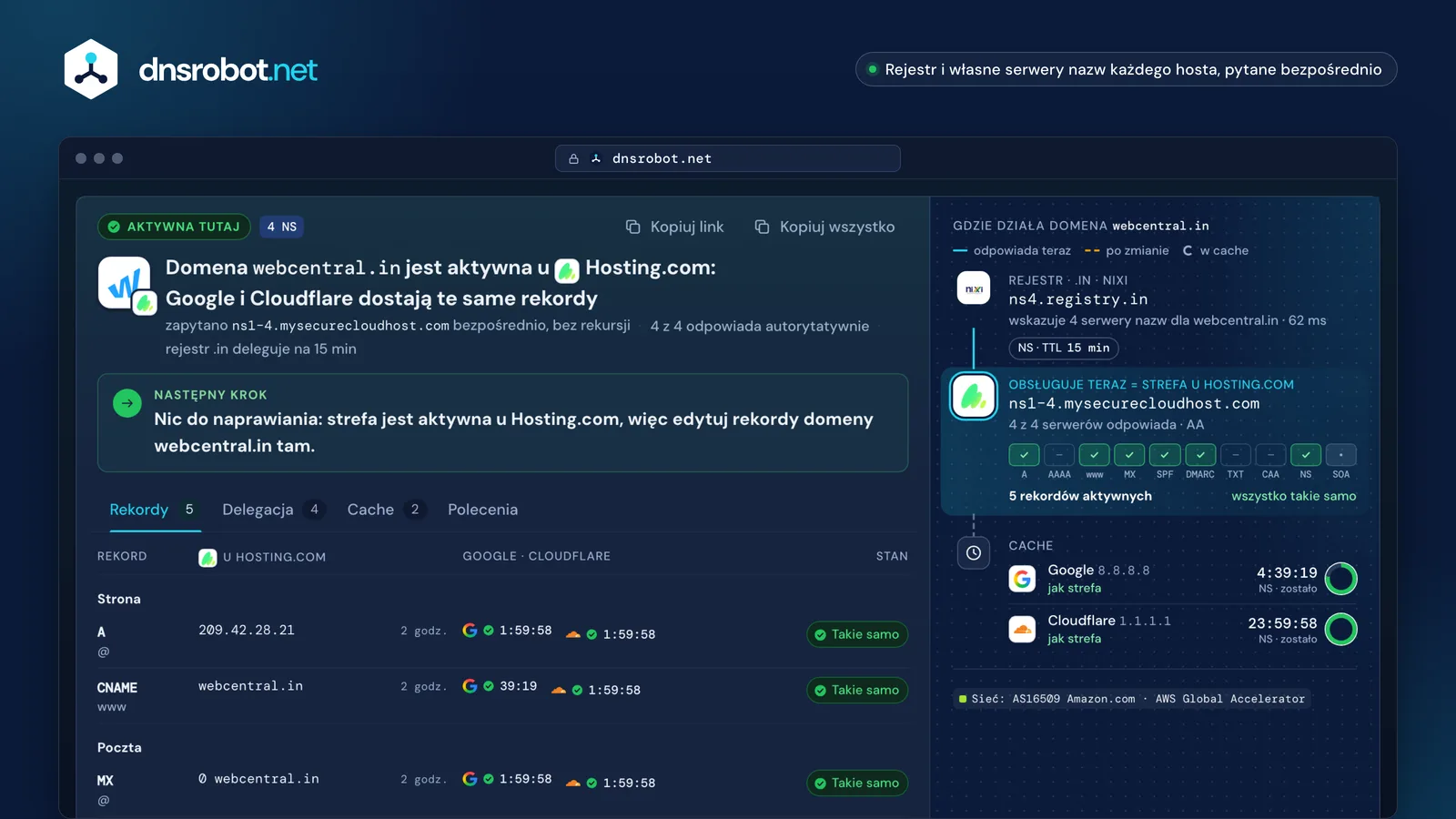Click the Hosting.com icon in table header

point(207,557)
